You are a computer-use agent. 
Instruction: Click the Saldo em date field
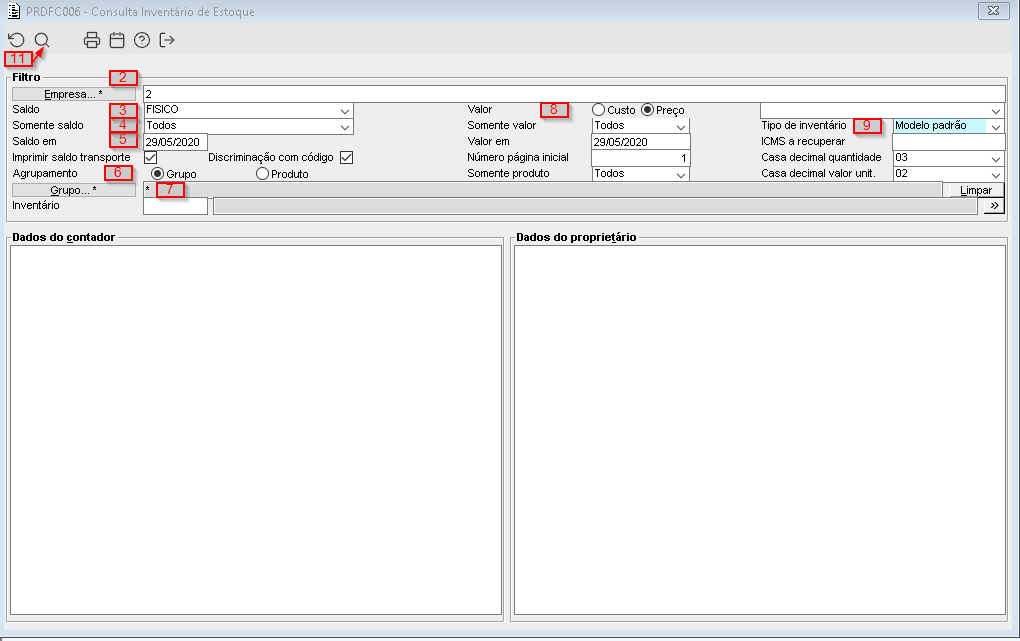tap(175, 142)
